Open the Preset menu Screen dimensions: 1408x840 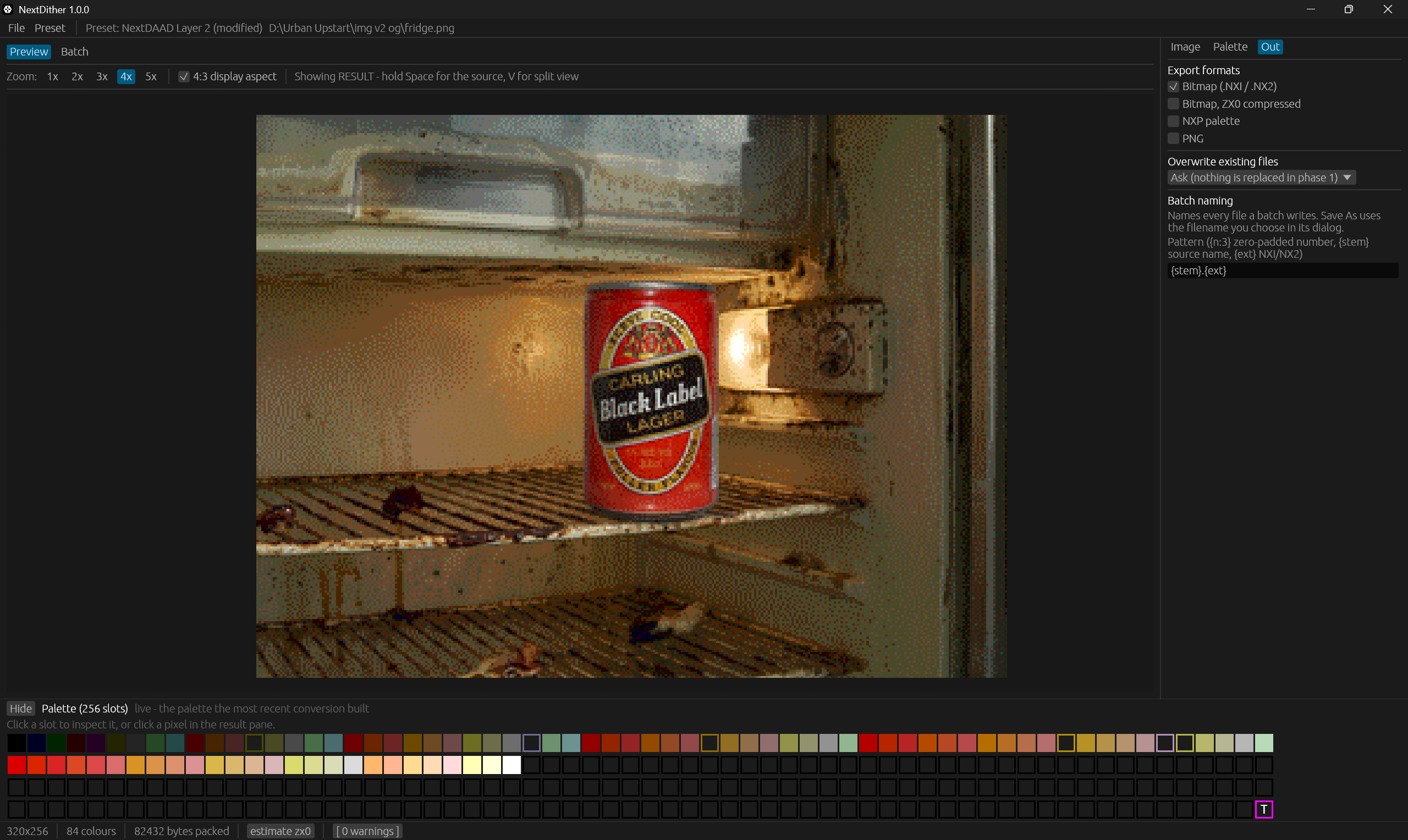point(50,27)
